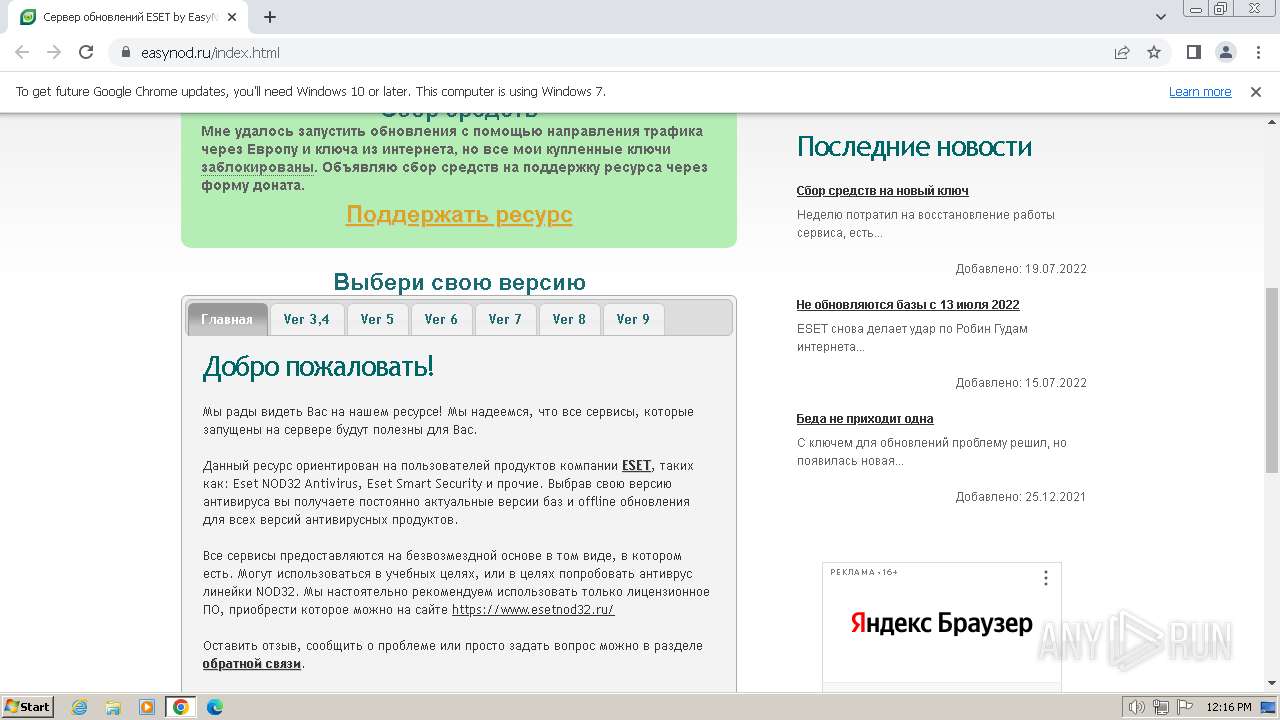Close the ESET update server tab

(232, 17)
